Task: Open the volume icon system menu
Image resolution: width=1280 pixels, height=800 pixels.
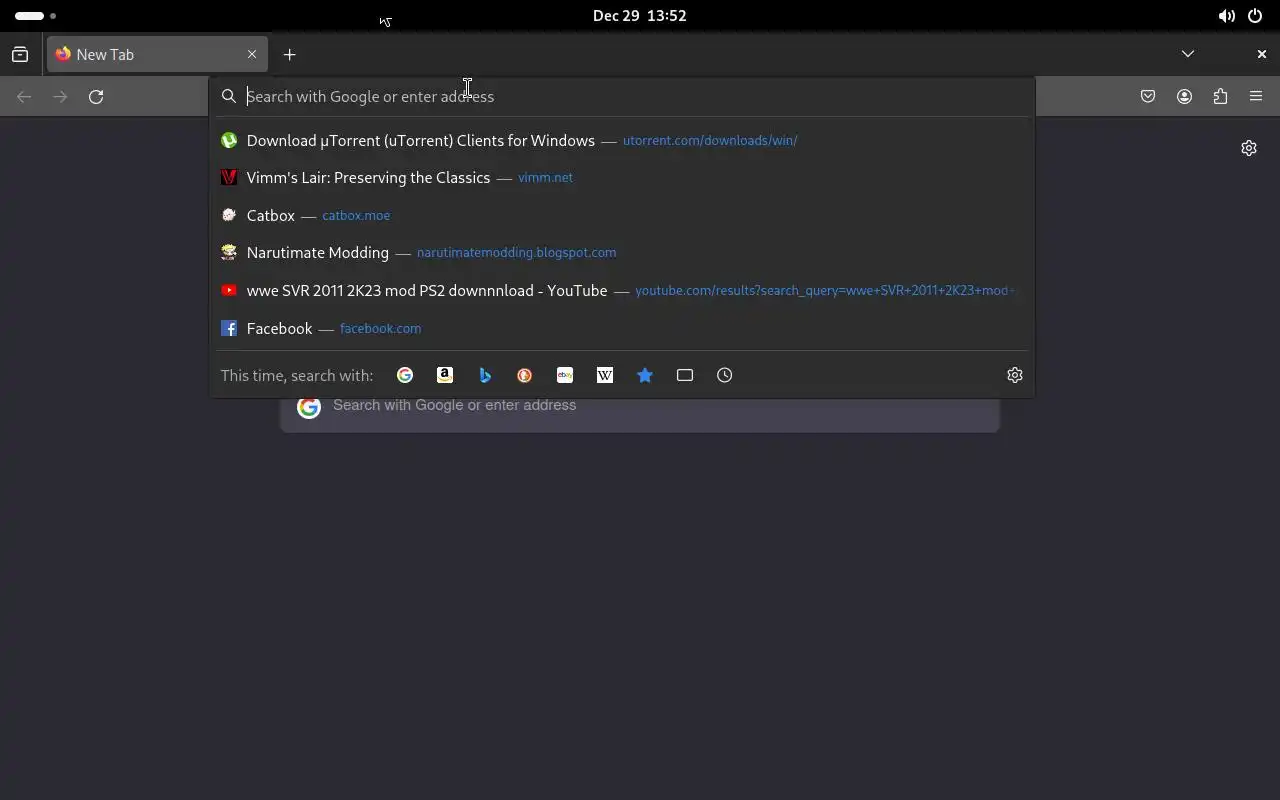Action: (x=1226, y=16)
